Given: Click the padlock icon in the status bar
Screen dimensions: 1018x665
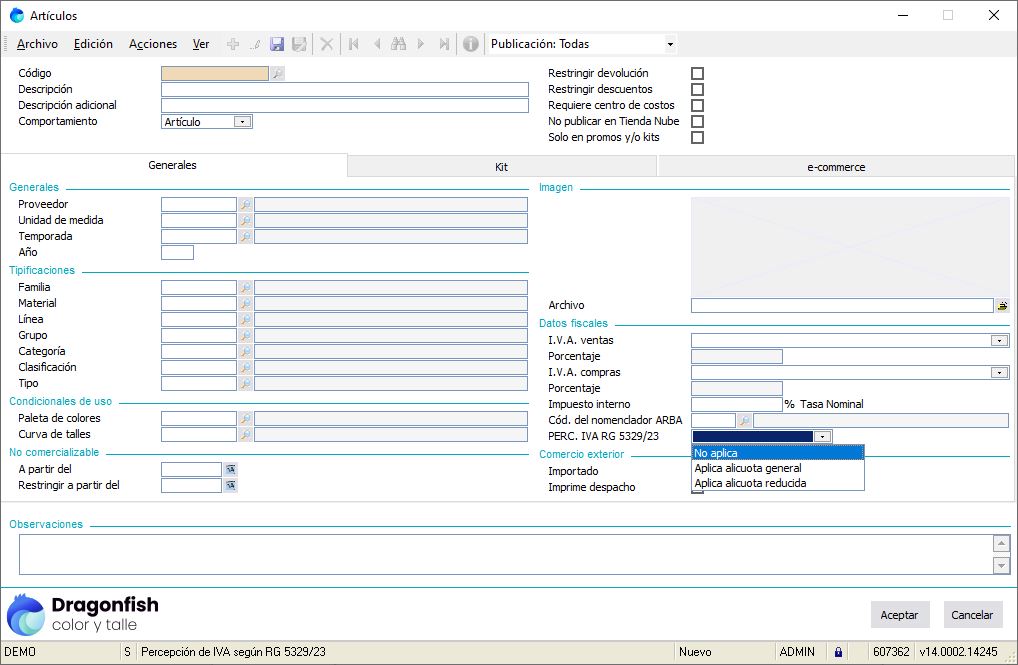Looking at the screenshot, I should pos(838,651).
